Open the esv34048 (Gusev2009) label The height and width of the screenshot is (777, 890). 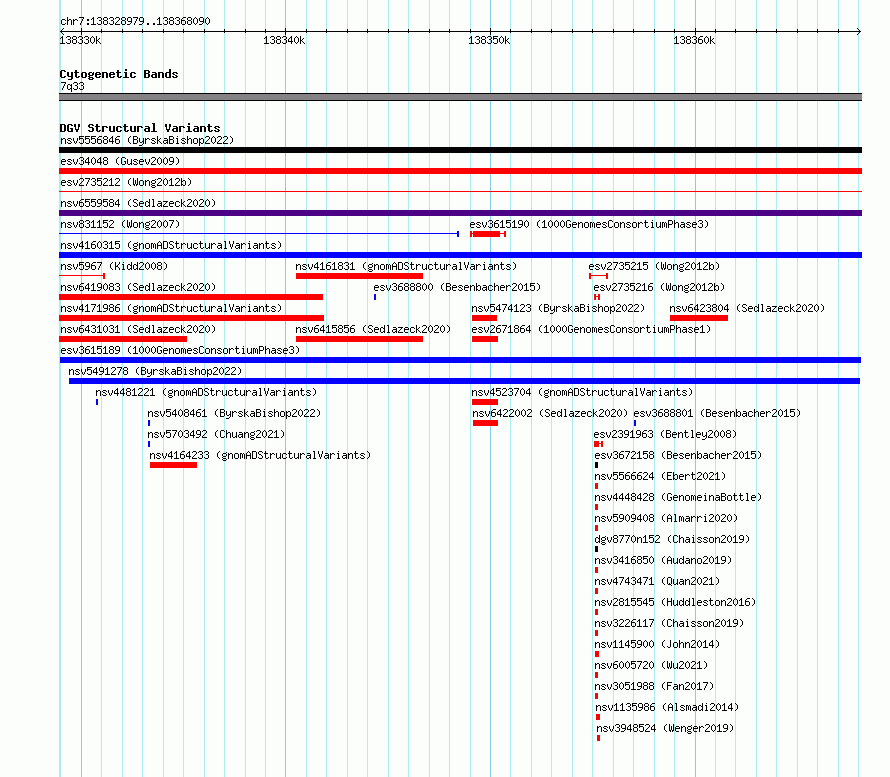click(120, 161)
